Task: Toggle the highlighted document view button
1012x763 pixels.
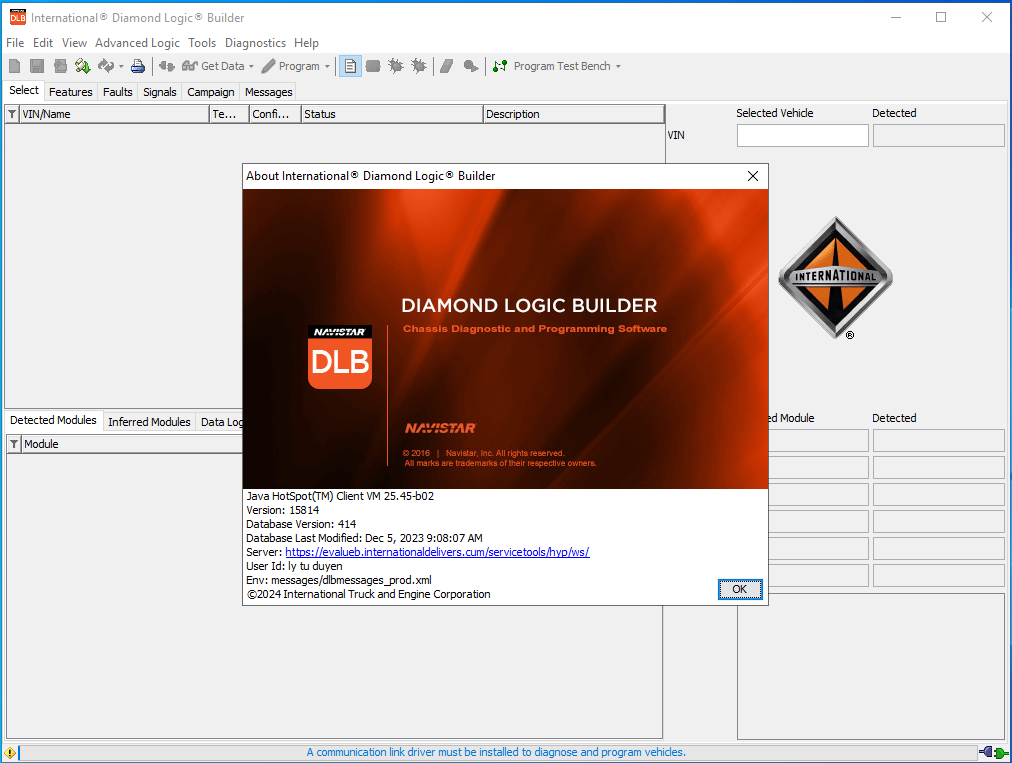Action: (350, 66)
